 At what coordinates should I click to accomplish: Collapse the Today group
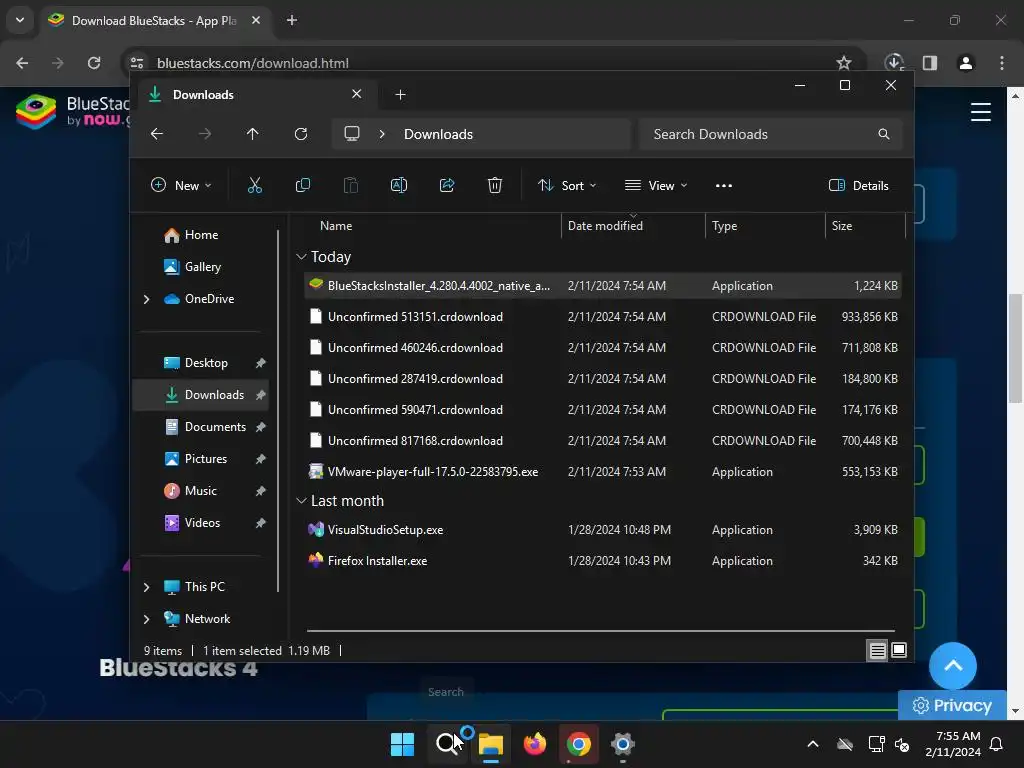pyautogui.click(x=301, y=257)
